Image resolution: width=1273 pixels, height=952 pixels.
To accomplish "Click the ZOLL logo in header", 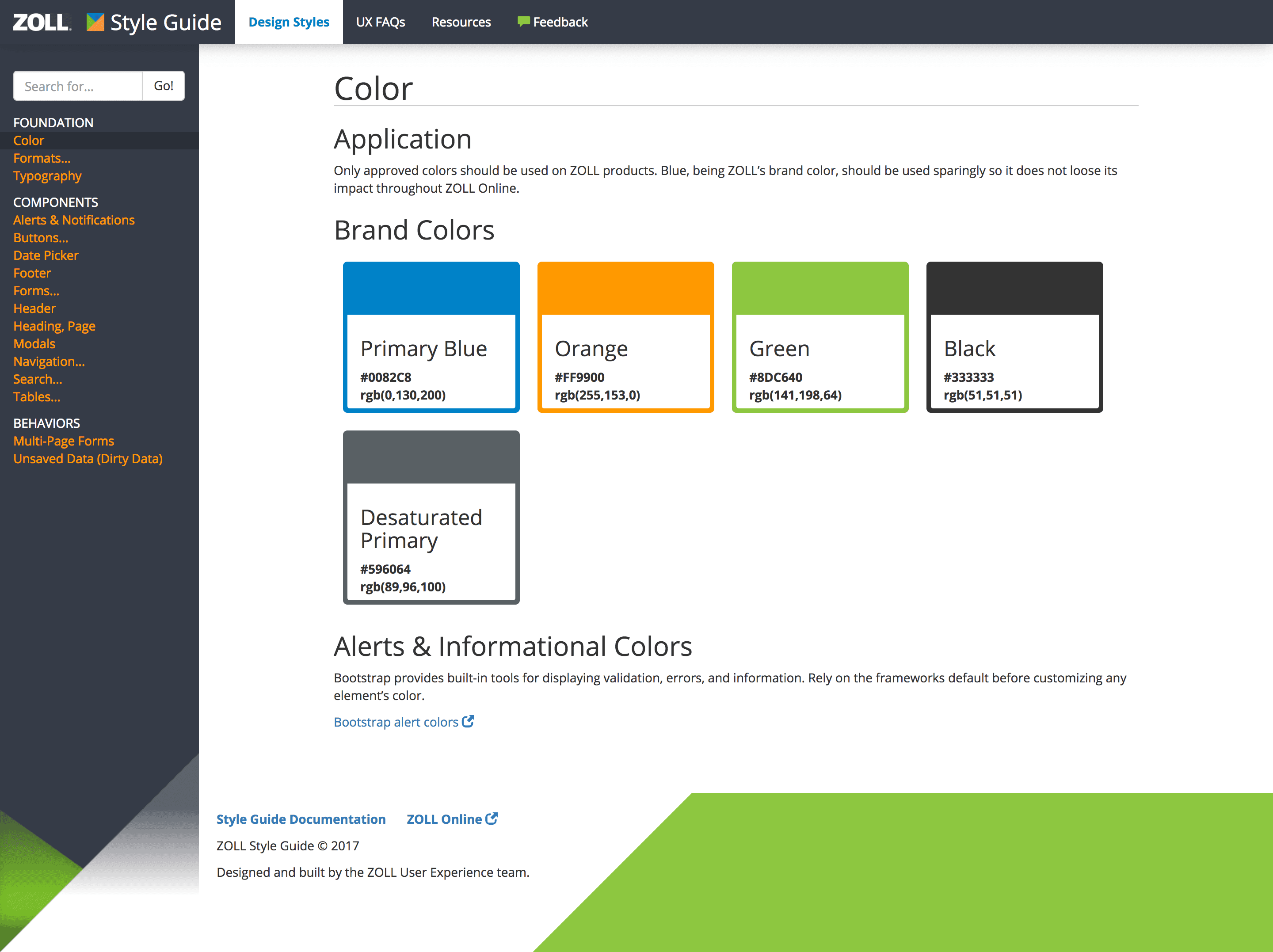I will (x=42, y=22).
